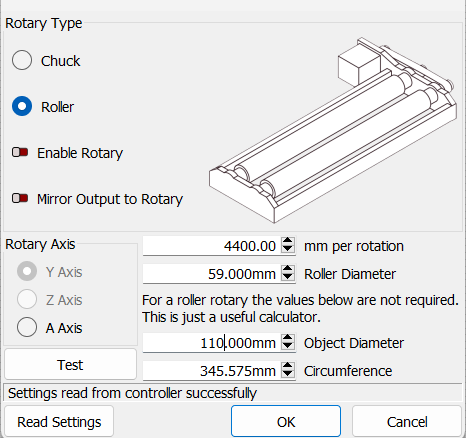The width and height of the screenshot is (466, 438).
Task: Toggle the Enable Rotary switch
Action: coord(20,152)
